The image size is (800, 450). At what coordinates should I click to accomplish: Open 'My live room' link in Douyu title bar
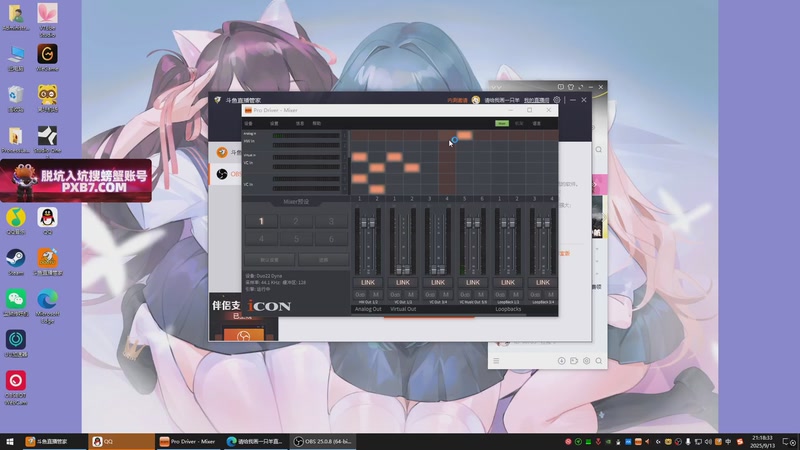click(536, 100)
